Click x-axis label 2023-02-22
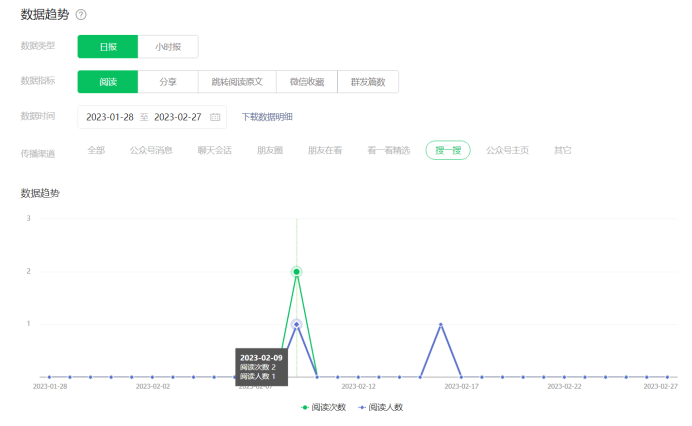Viewport: 692px width, 426px height. (564, 387)
